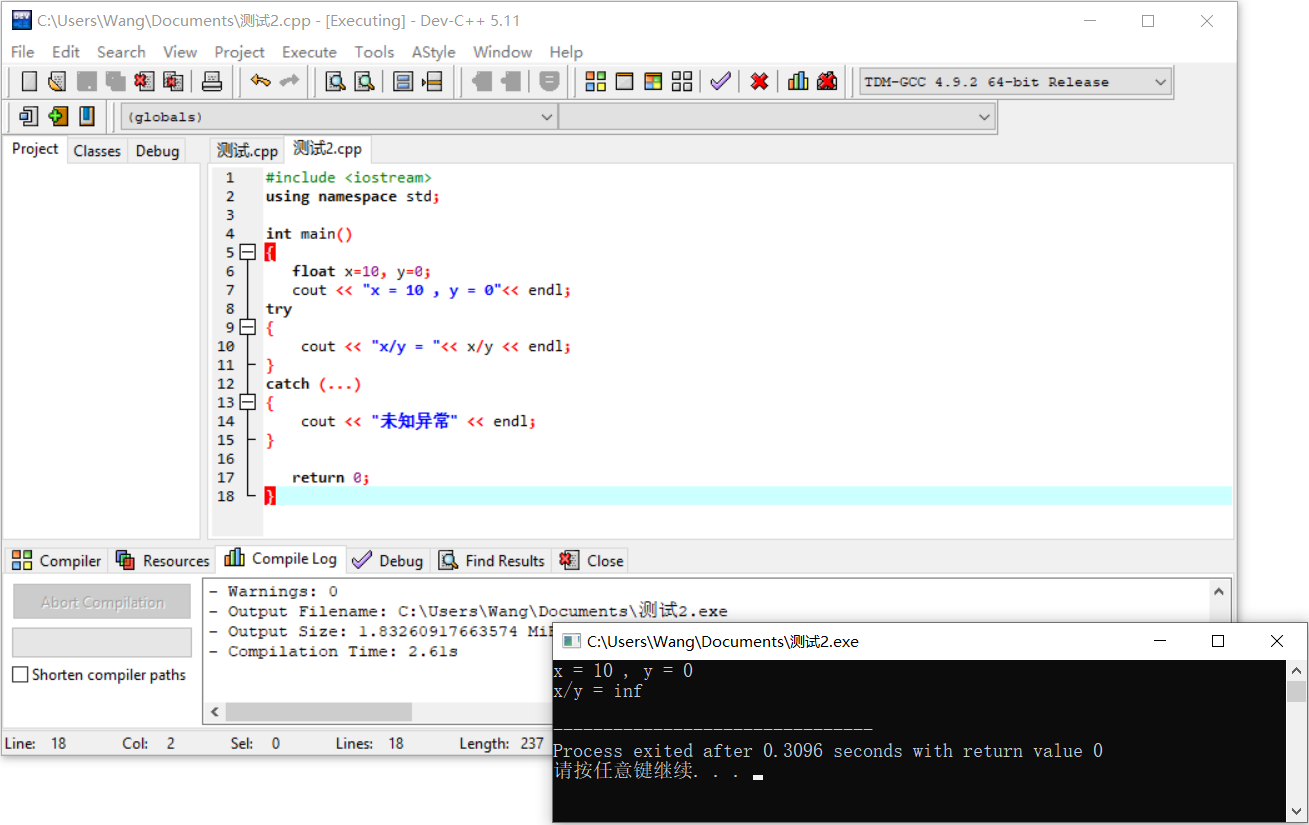The width and height of the screenshot is (1309, 825).
Task: Save the current file
Action: tap(86, 81)
